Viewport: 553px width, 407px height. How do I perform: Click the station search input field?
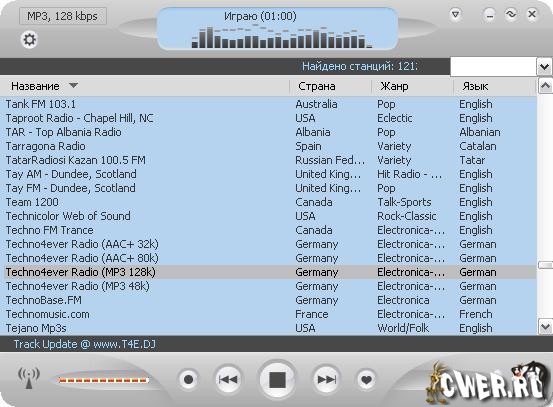[x=493, y=67]
